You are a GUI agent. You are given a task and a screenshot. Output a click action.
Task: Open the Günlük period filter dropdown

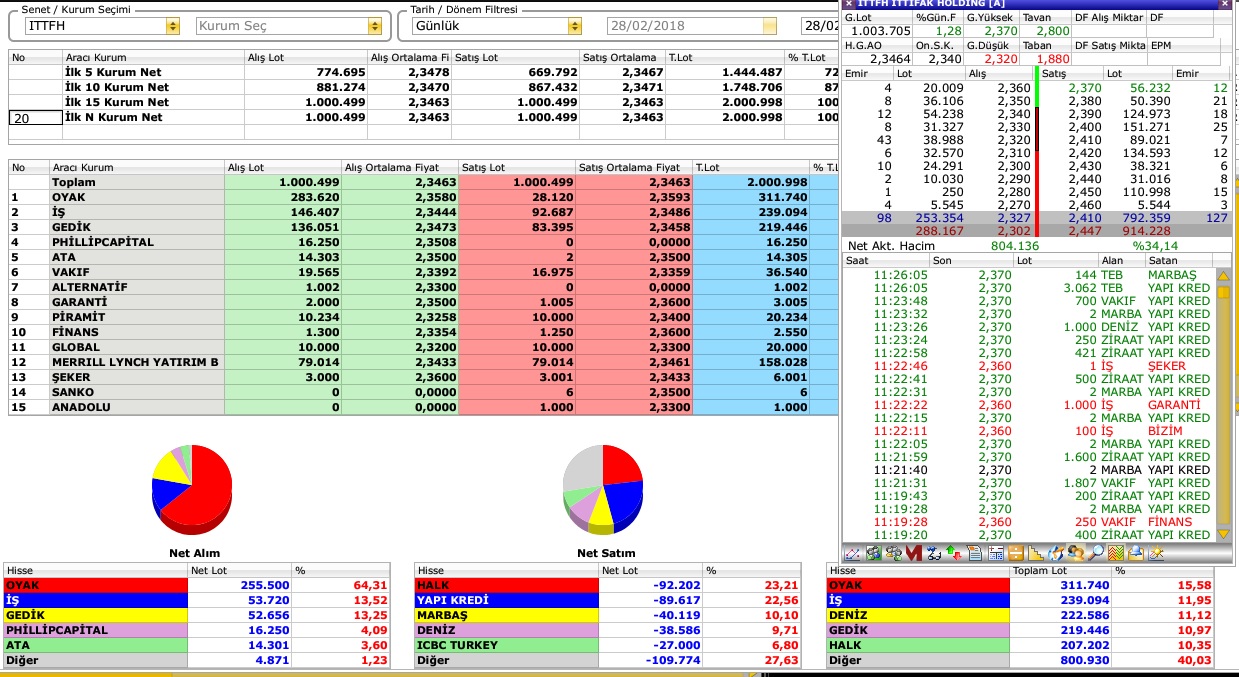(x=575, y=26)
